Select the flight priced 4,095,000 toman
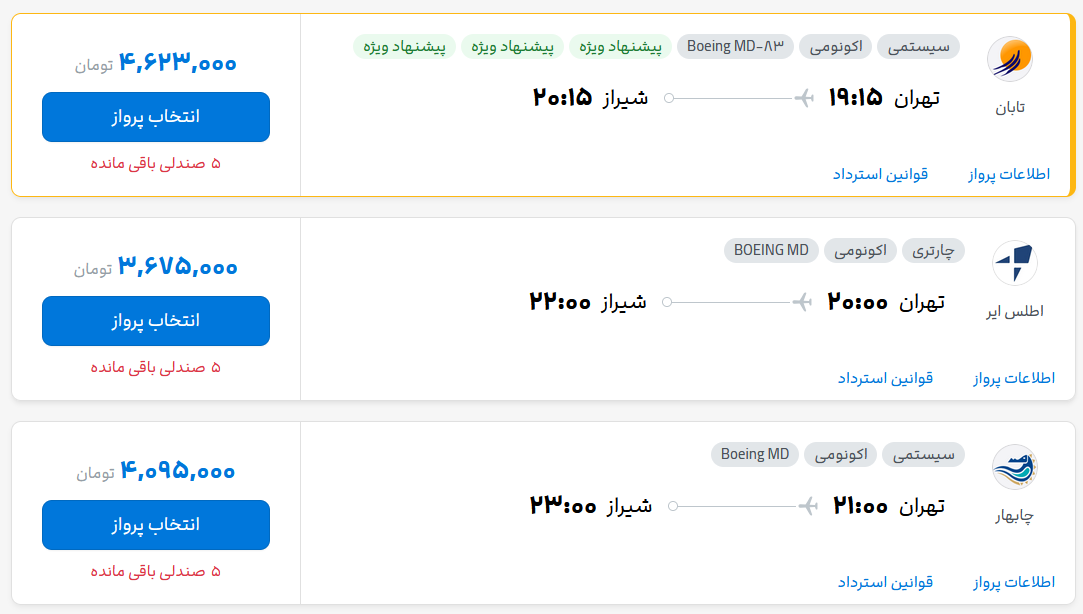 point(156,525)
